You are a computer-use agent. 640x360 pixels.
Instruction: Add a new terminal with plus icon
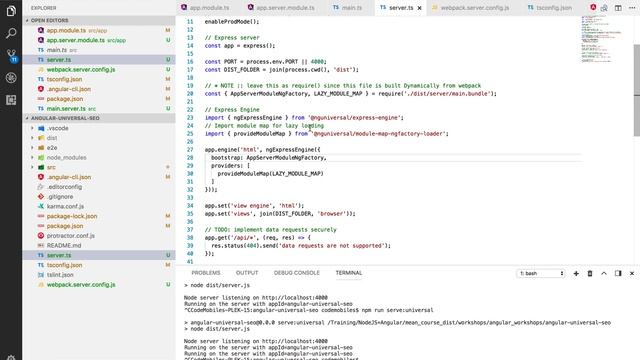click(576, 273)
